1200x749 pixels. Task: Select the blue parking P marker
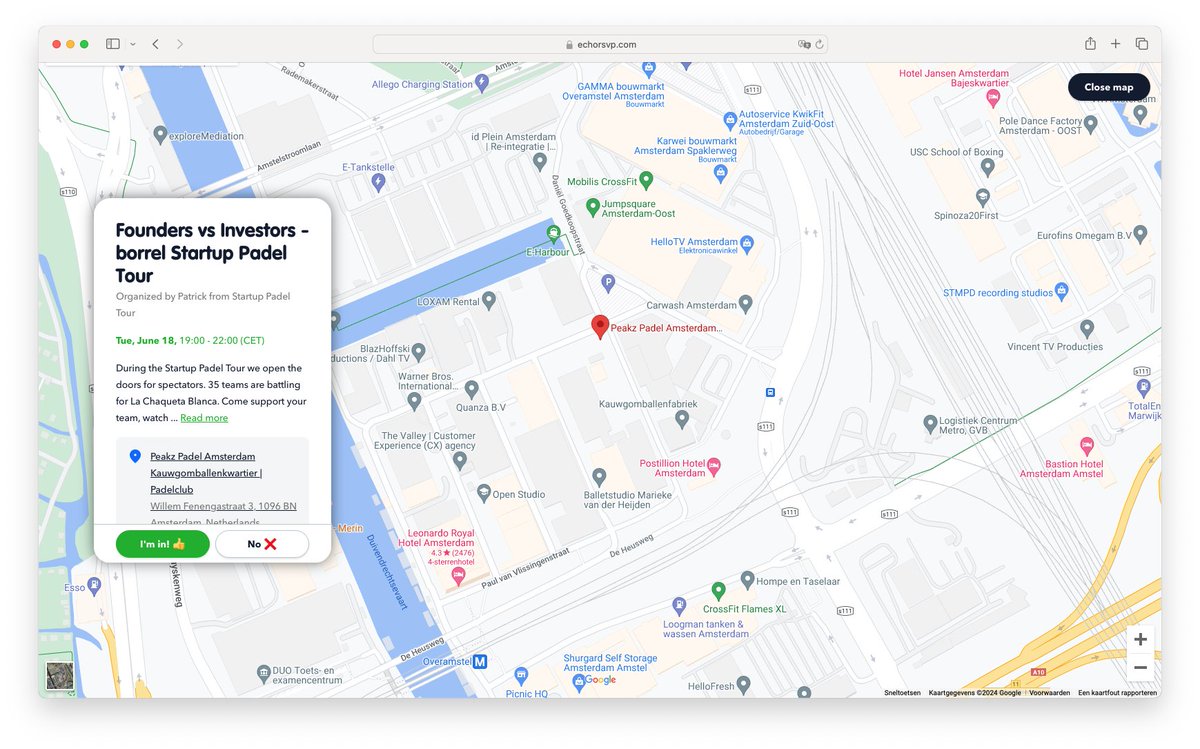607,284
